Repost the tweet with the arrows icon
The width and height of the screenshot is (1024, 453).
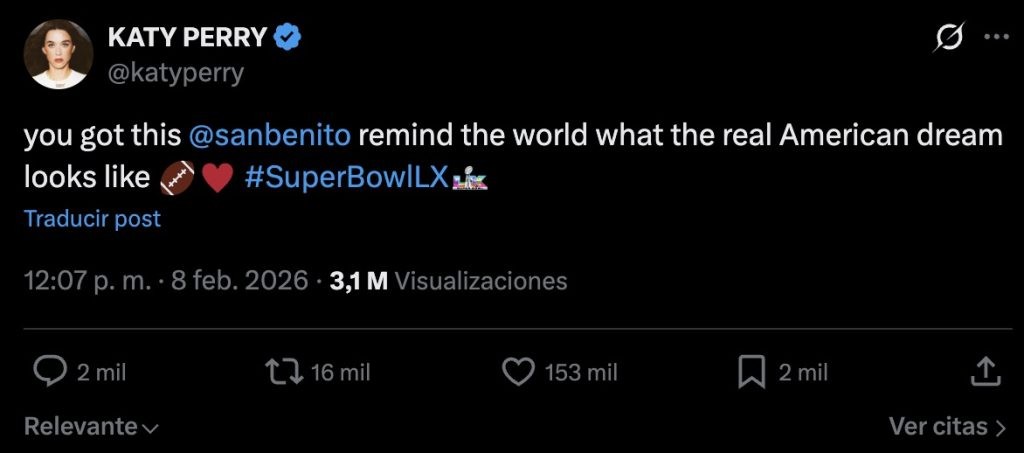click(x=283, y=372)
